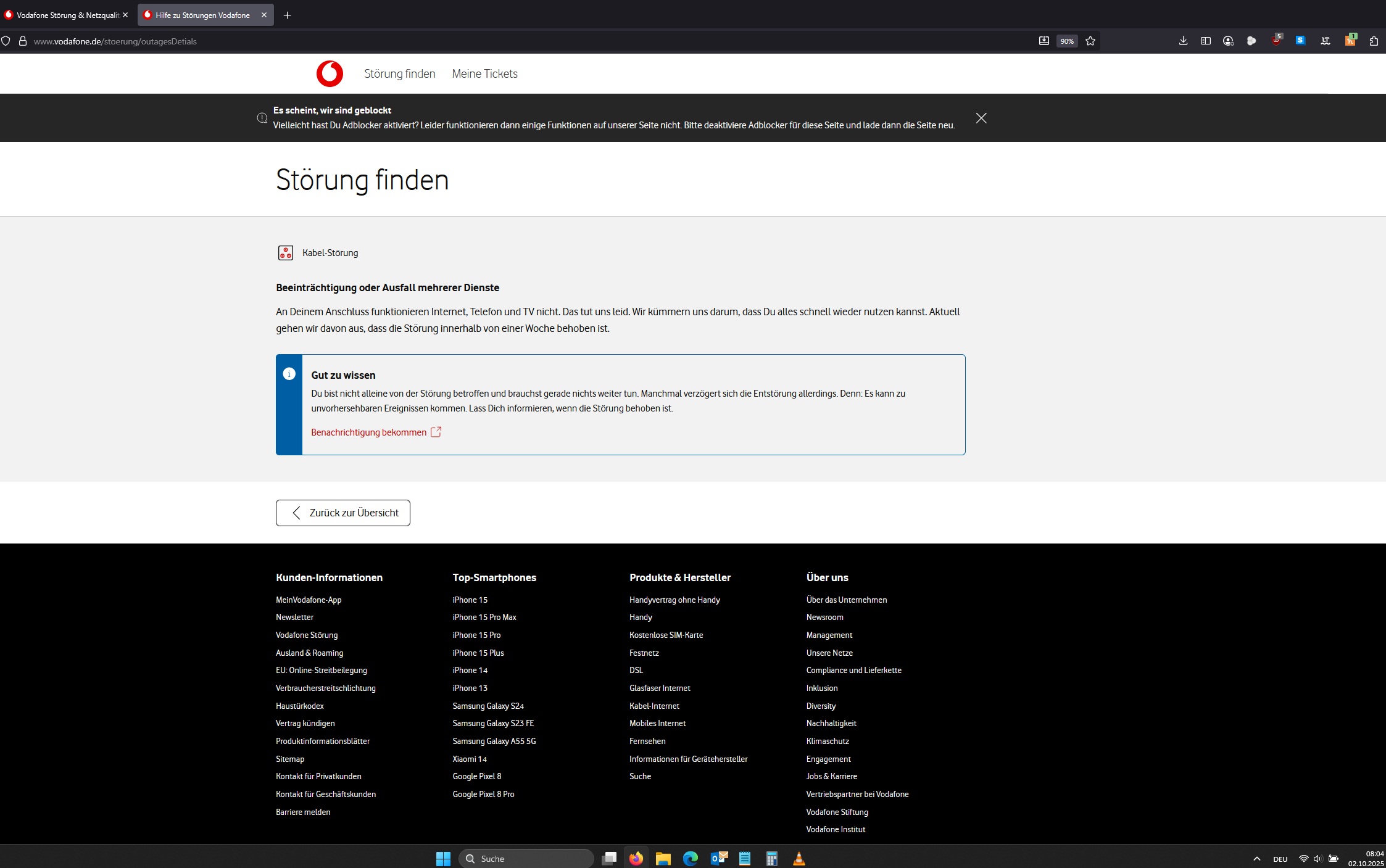Viewport: 1386px width, 868px height.
Task: Toggle the Firefox sidebar icon
Action: (x=1205, y=41)
